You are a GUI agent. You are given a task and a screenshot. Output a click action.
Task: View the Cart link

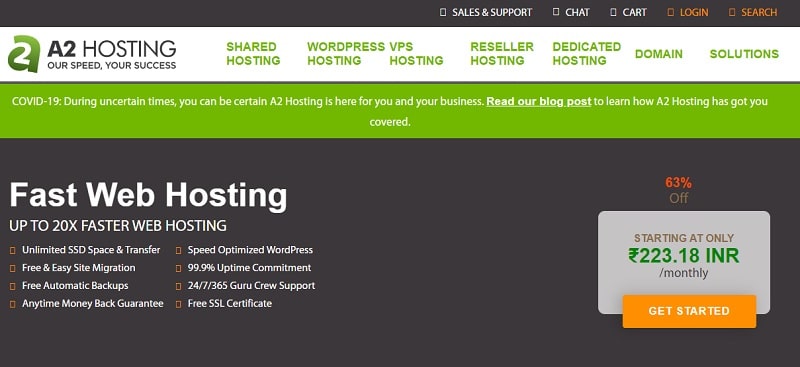click(635, 12)
